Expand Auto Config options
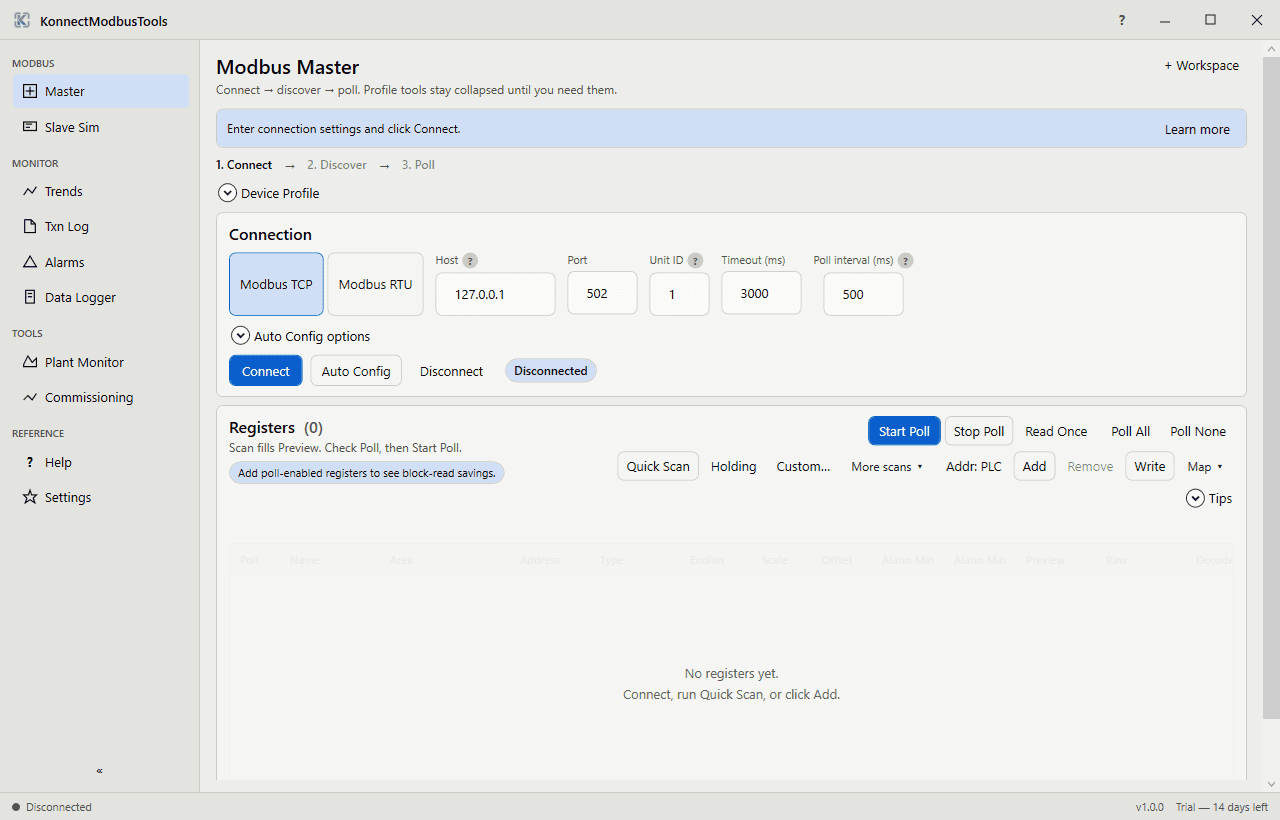1280x820 pixels. click(x=301, y=336)
